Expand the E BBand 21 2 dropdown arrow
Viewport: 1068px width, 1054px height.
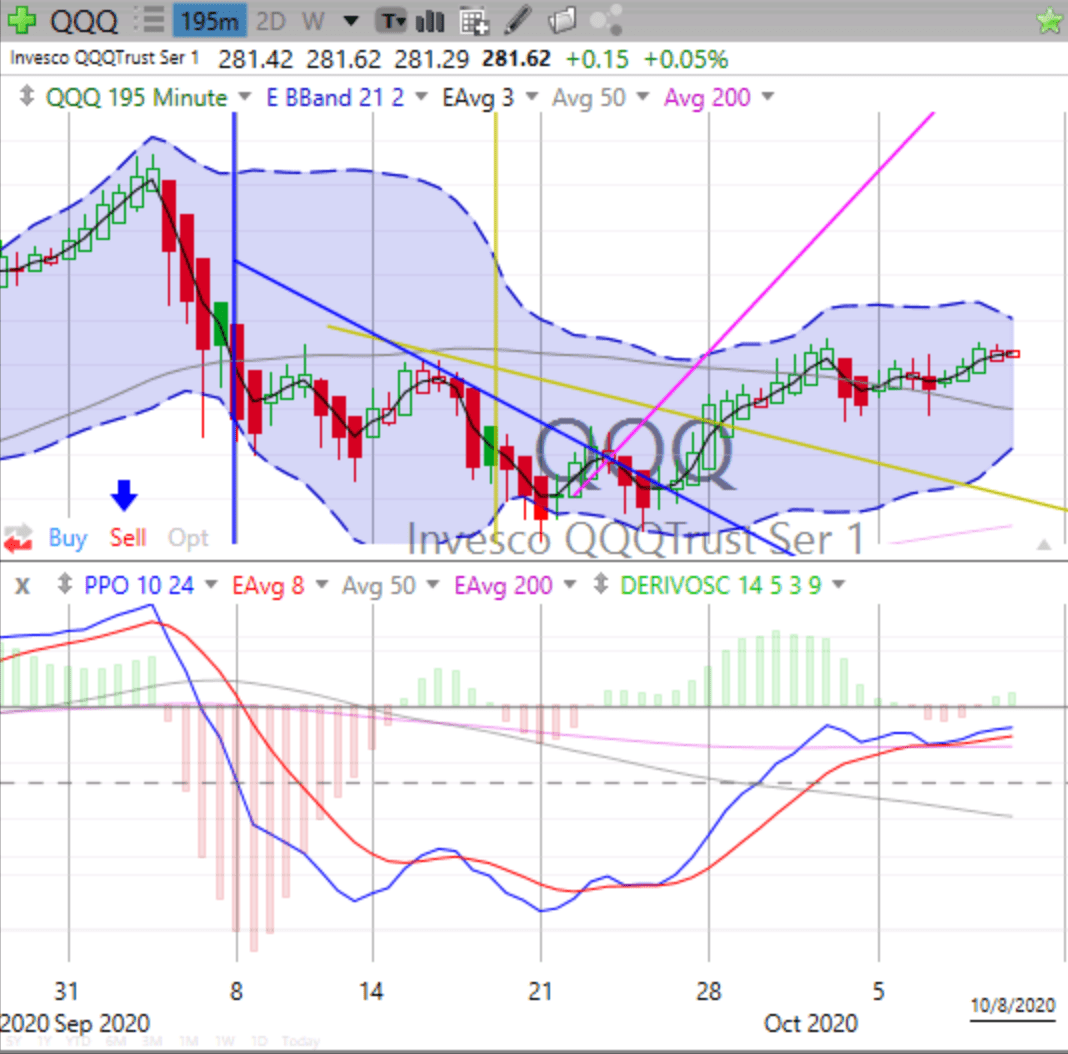pos(421,97)
